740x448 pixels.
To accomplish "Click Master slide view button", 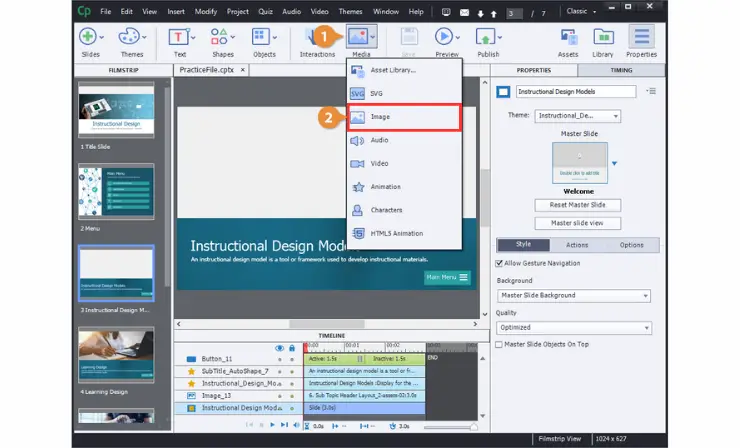I will pos(578,223).
